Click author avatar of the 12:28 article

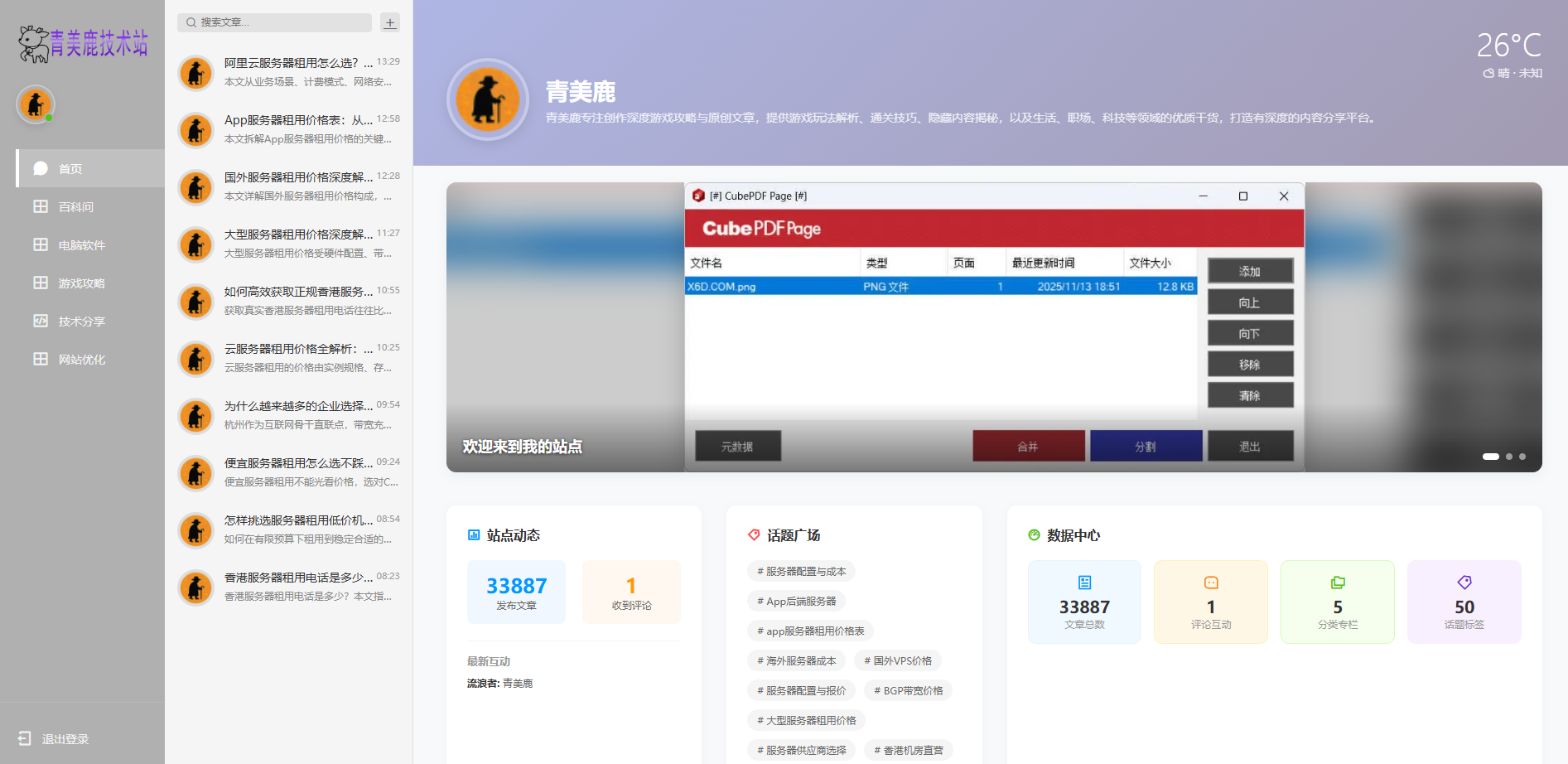pyautogui.click(x=196, y=187)
